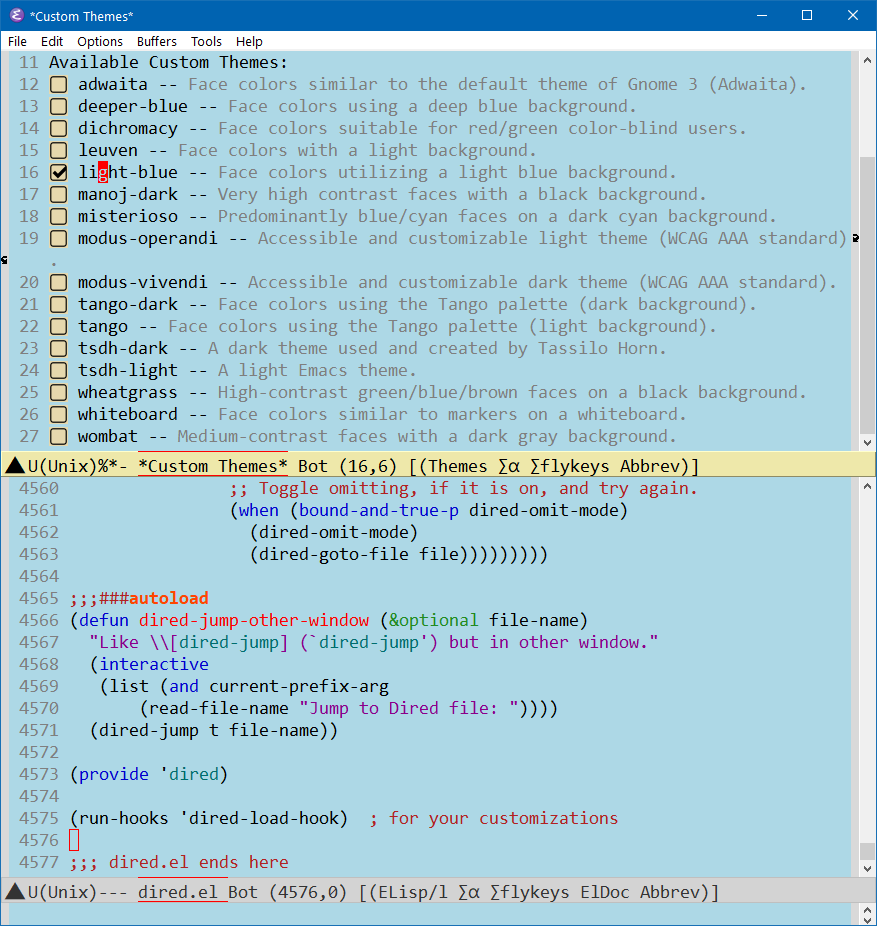Toggle the tango-dark theme checkbox
877x926 pixels.
(58, 305)
